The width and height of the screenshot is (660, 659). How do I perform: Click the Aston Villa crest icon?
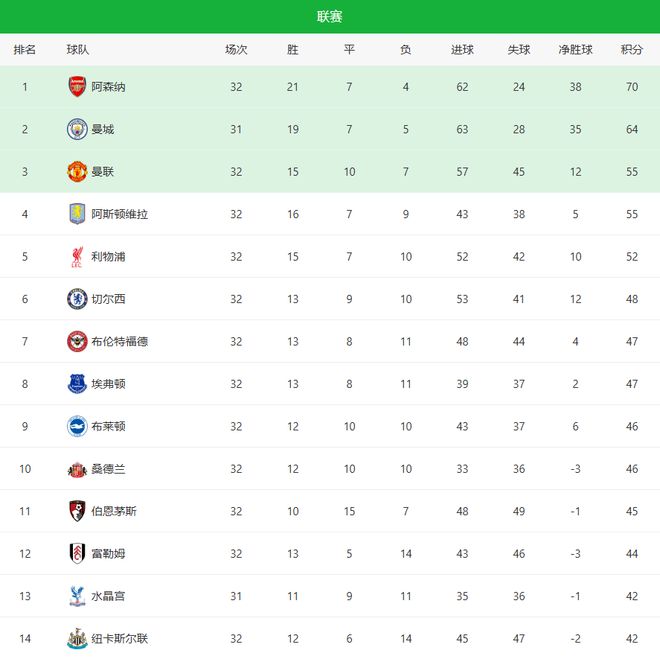coord(77,214)
